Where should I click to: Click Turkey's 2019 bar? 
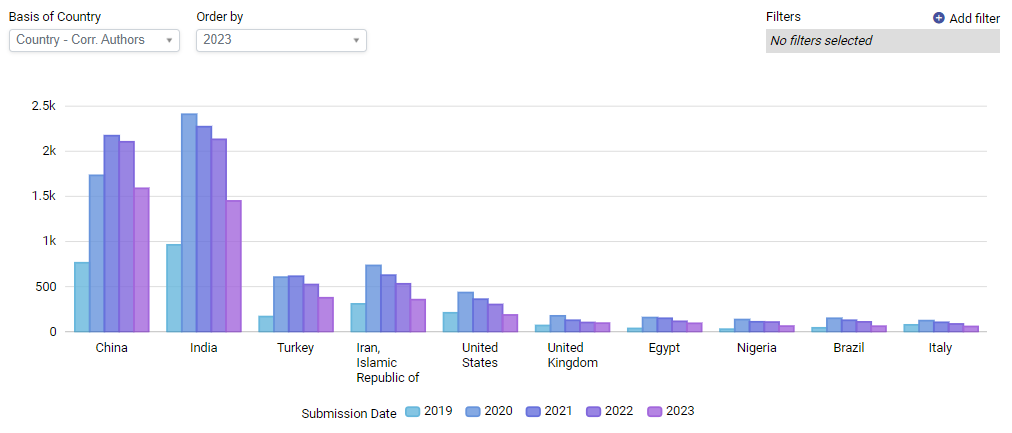(266, 324)
